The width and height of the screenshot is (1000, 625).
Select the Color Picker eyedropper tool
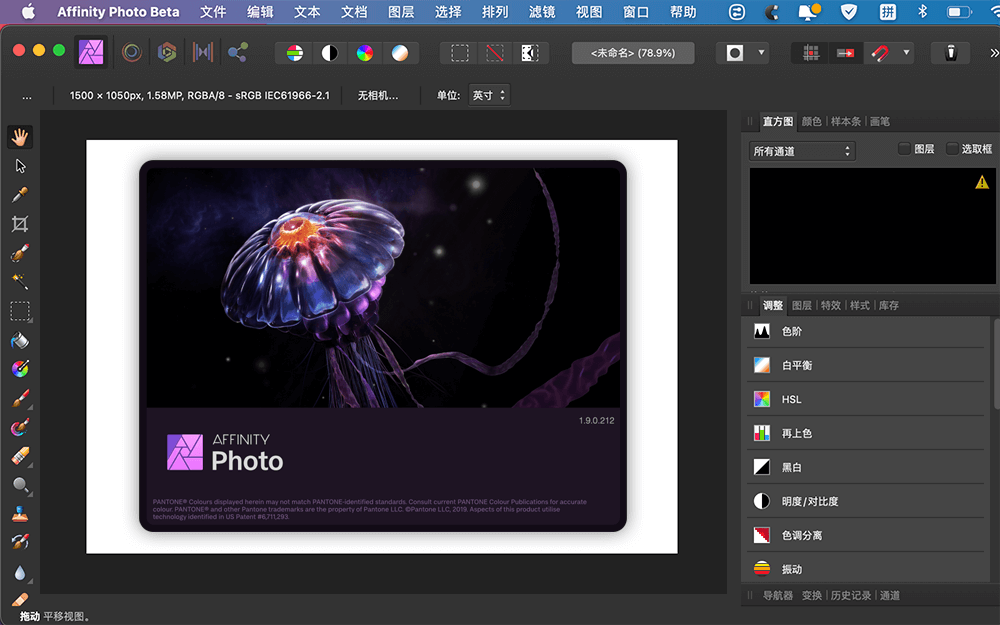(x=20, y=195)
